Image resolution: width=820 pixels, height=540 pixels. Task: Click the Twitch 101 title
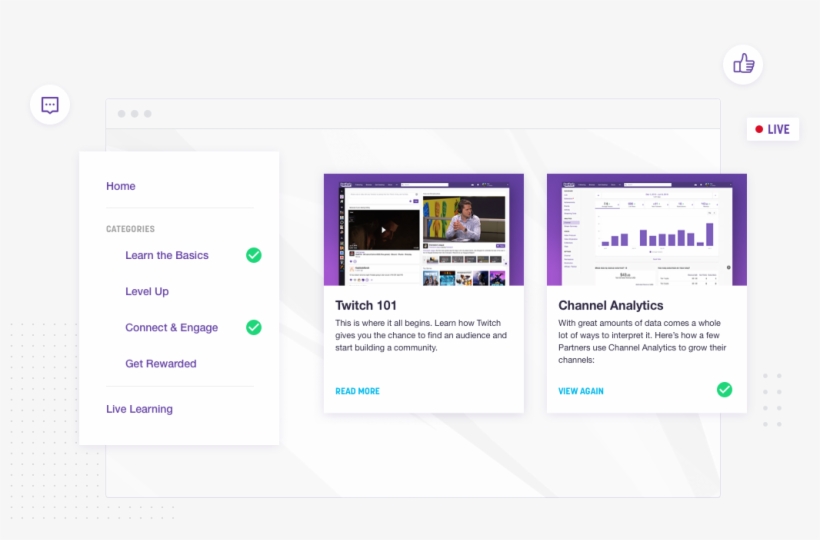pos(366,305)
